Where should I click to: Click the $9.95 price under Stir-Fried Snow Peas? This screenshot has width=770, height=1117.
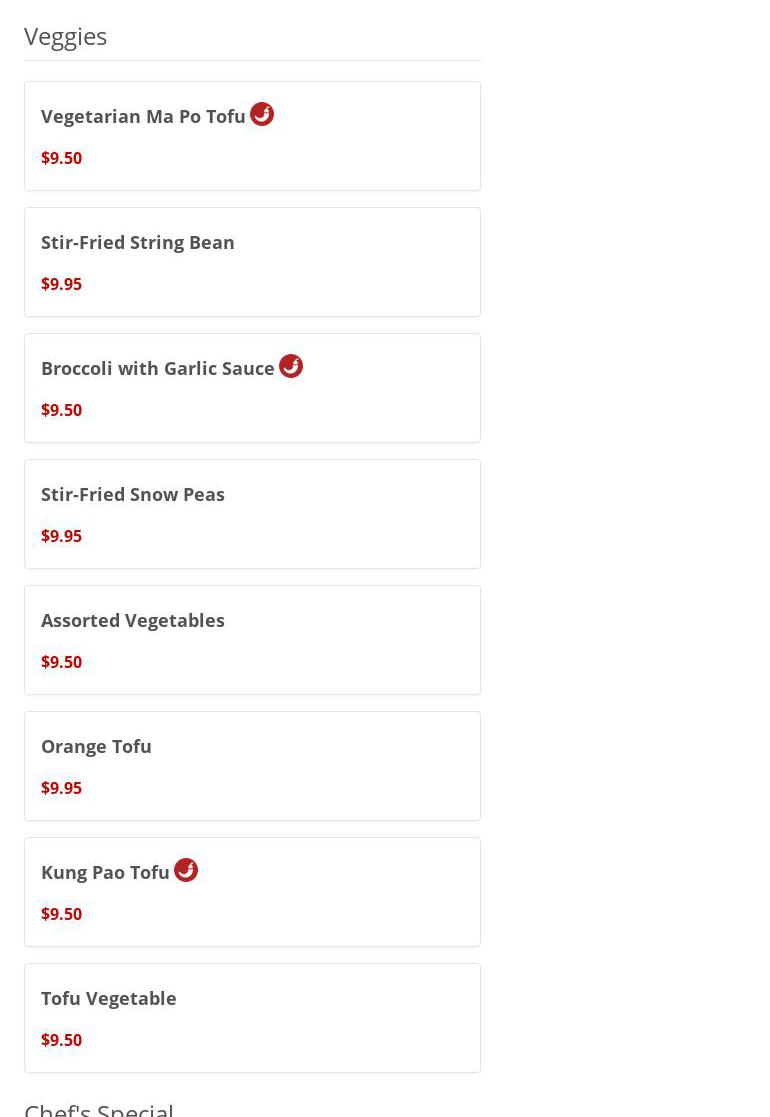tap(61, 536)
